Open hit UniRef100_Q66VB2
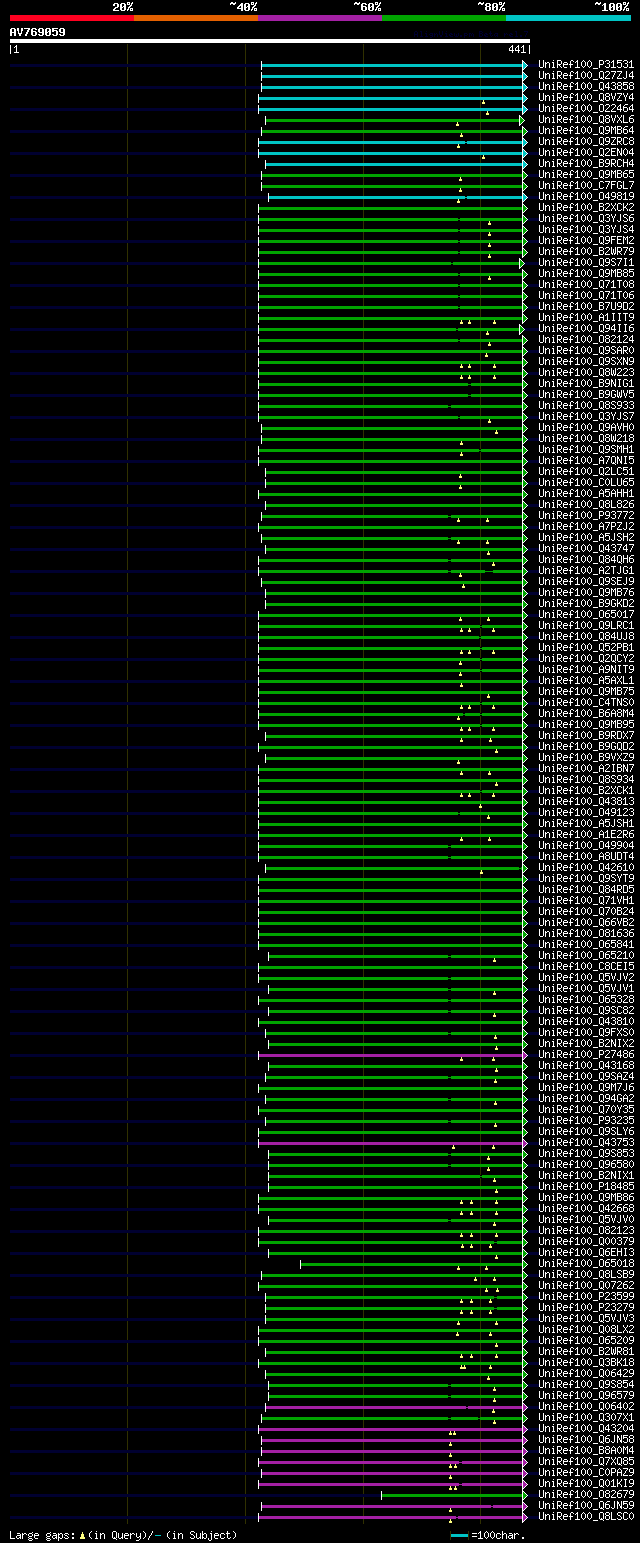The height and width of the screenshot is (1543, 640). [x=586, y=922]
